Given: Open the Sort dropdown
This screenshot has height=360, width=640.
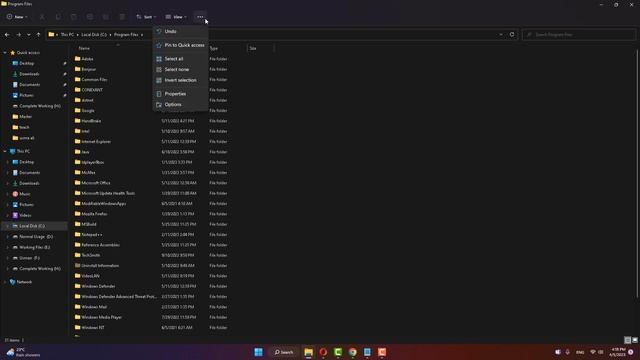Looking at the screenshot, I should pos(146,17).
